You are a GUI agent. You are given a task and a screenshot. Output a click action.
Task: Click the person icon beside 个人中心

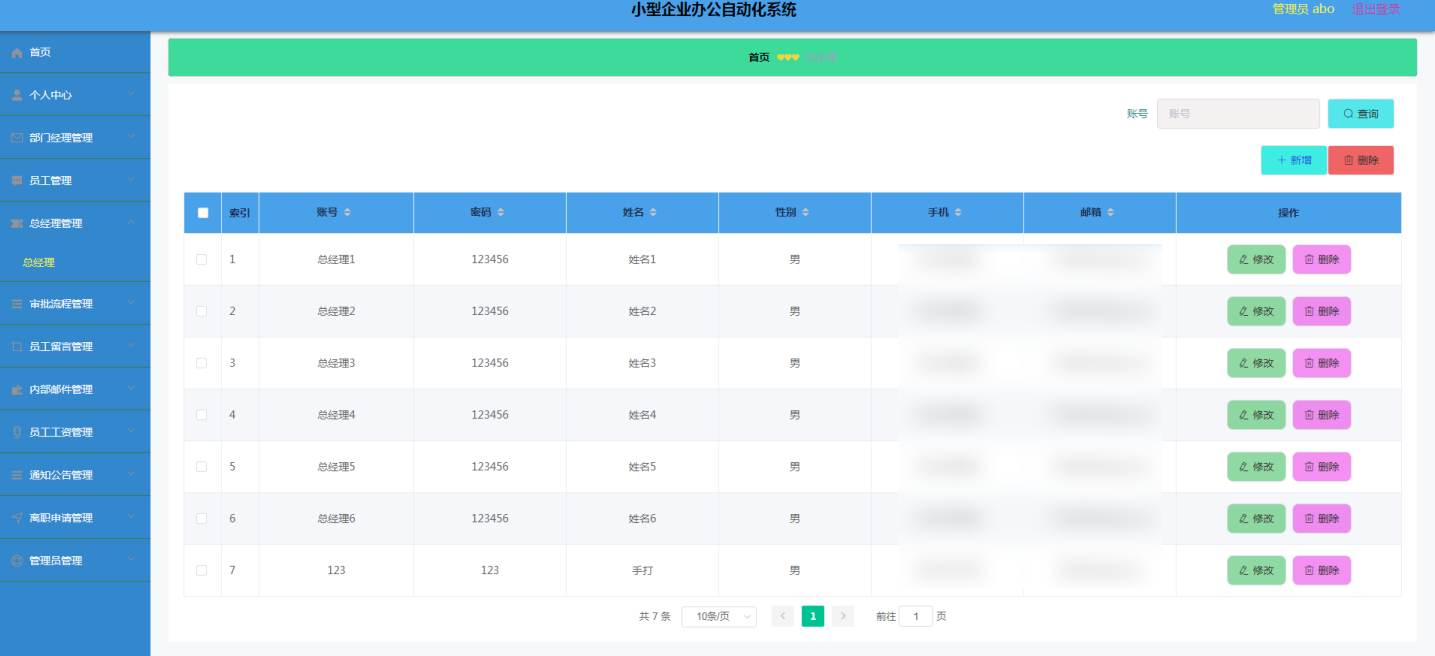tap(17, 95)
